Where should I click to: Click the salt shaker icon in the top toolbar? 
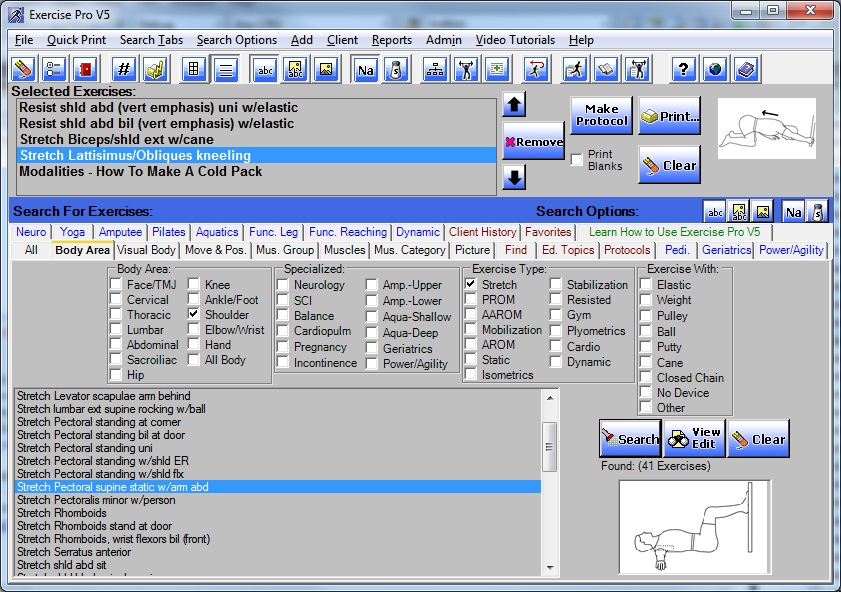coord(396,69)
